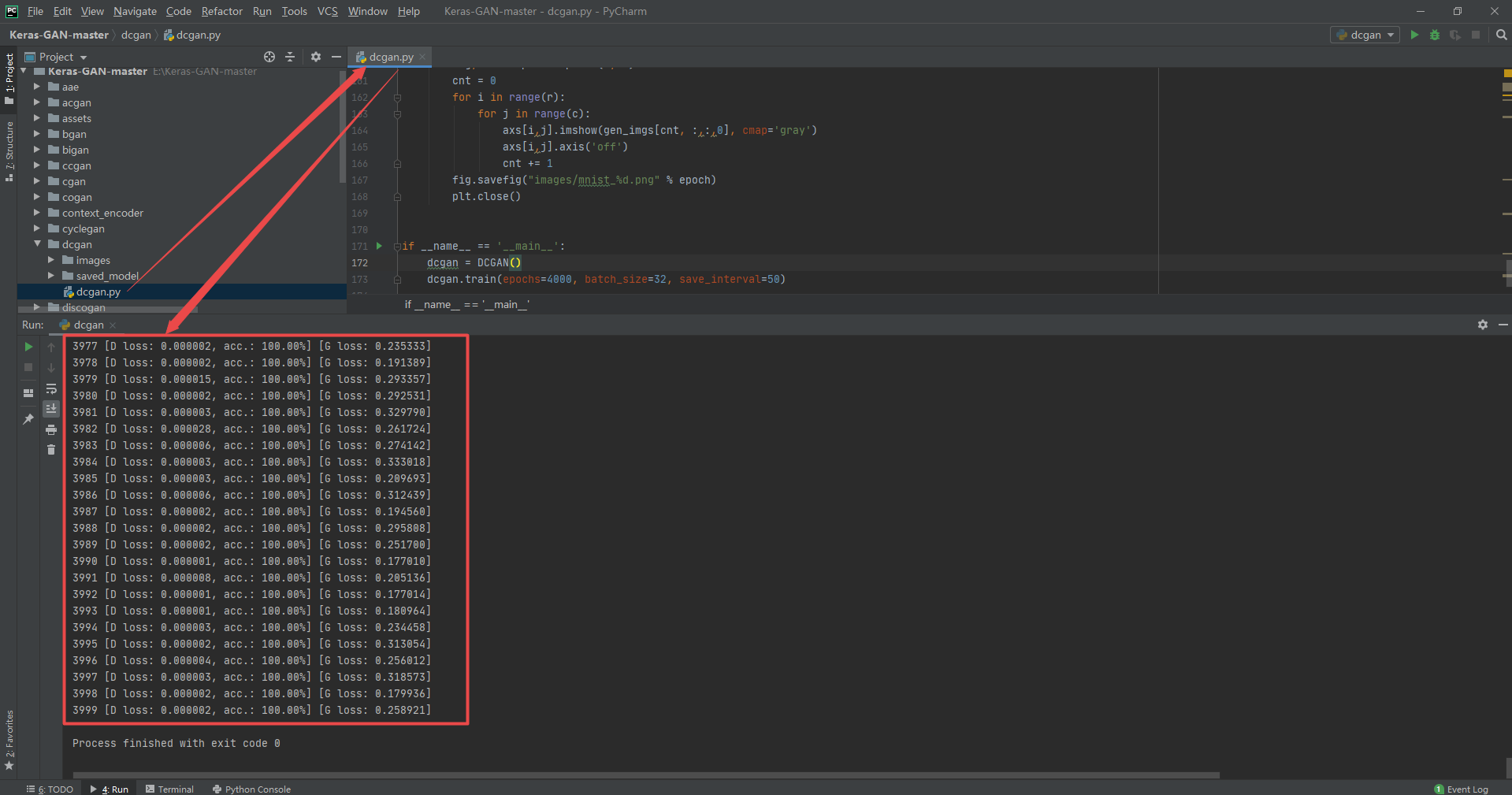Expand the acgan folder
Viewport: 1512px width, 795px height.
click(36, 102)
